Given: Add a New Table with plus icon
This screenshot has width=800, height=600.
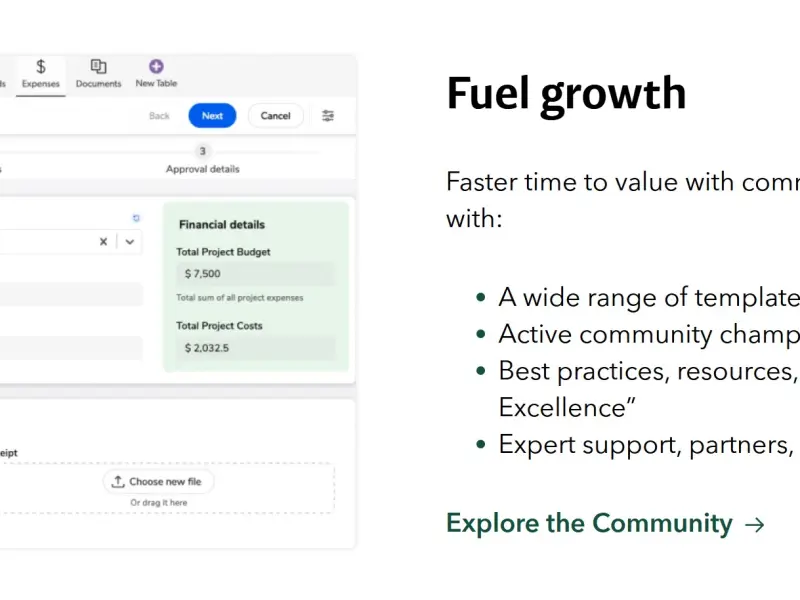Looking at the screenshot, I should coord(156,66).
